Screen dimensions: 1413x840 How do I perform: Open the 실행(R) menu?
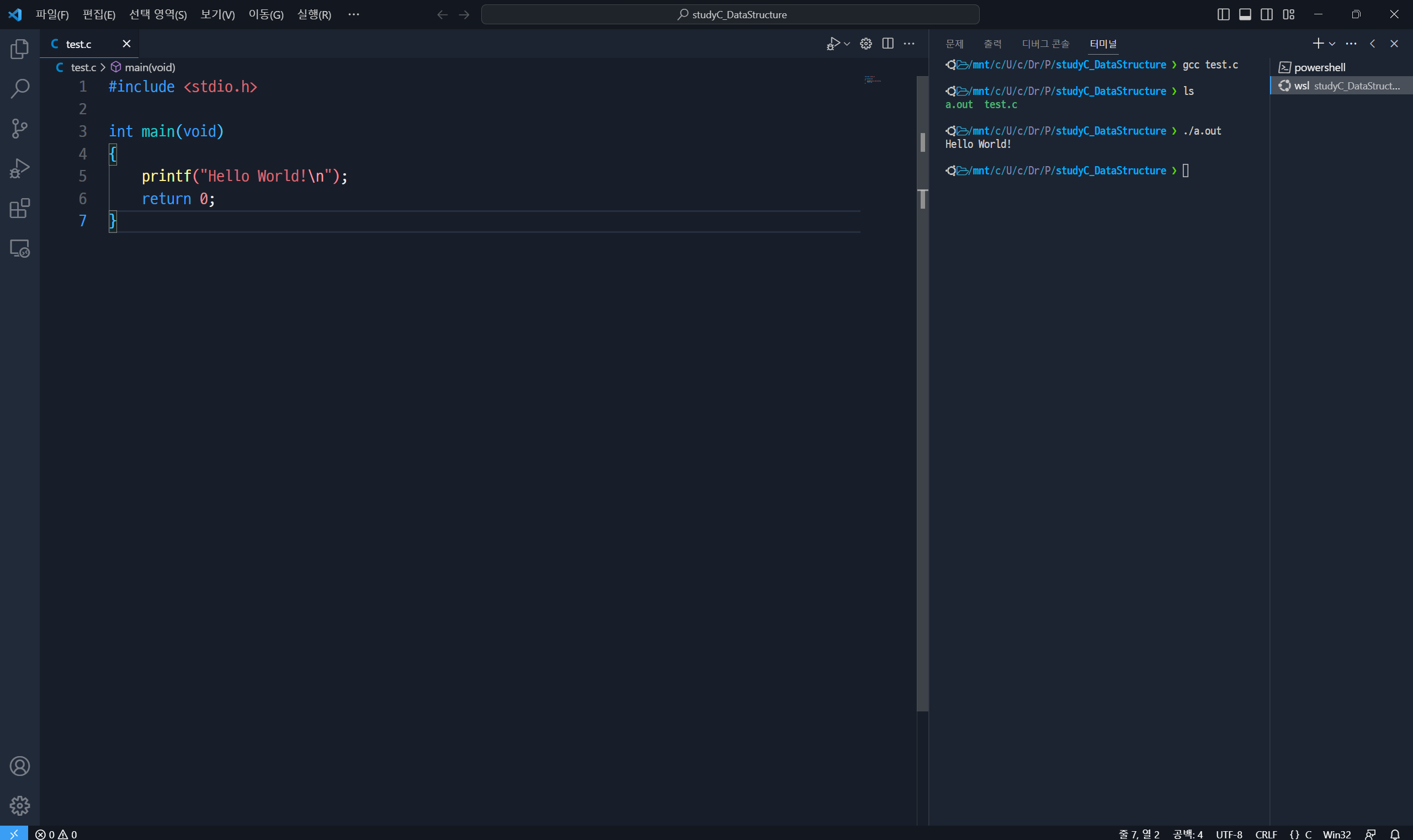point(314,15)
